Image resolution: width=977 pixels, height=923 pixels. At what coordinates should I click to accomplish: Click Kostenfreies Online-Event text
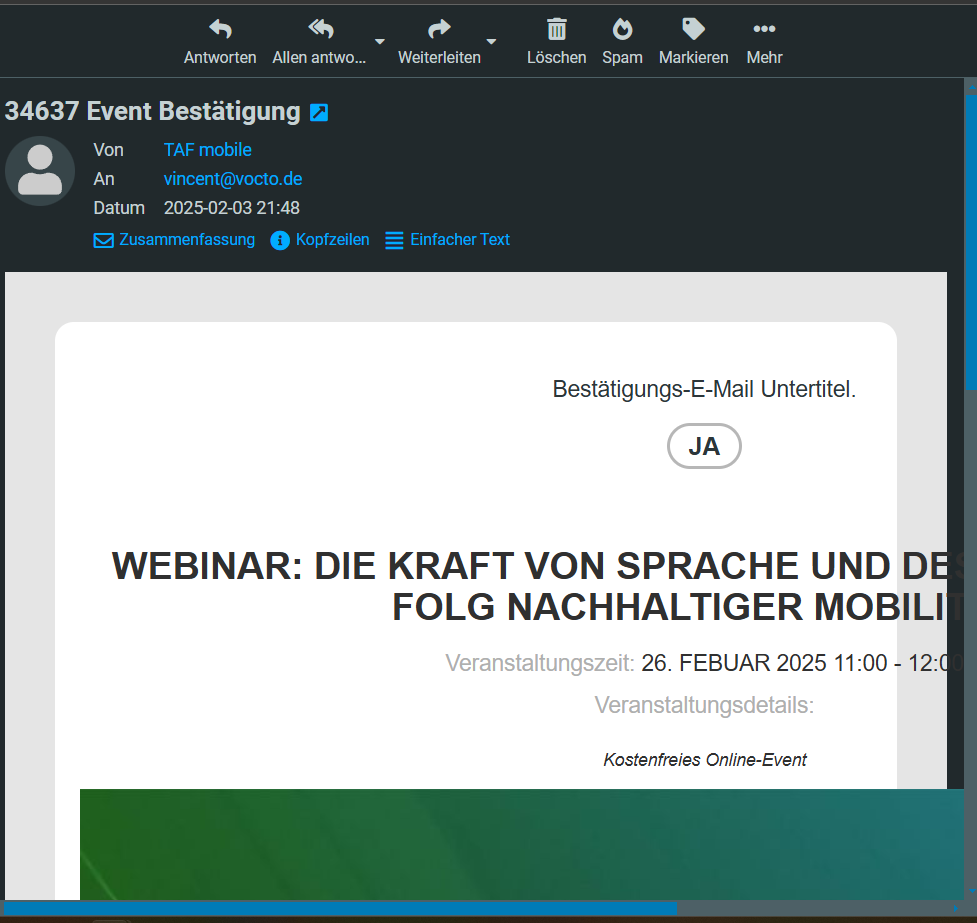click(705, 760)
